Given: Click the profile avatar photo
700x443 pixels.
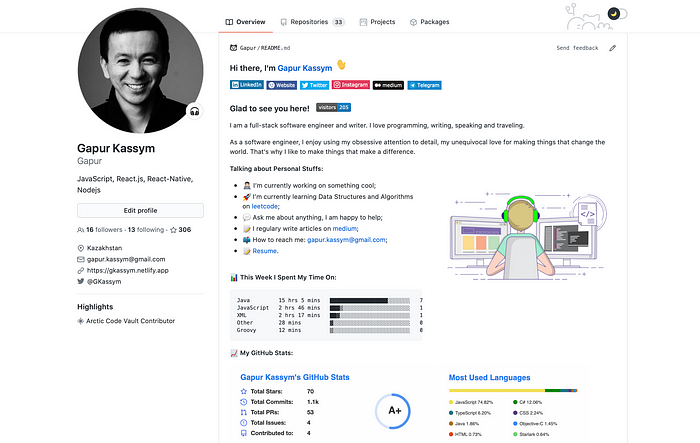Looking at the screenshot, I should (x=140, y=71).
